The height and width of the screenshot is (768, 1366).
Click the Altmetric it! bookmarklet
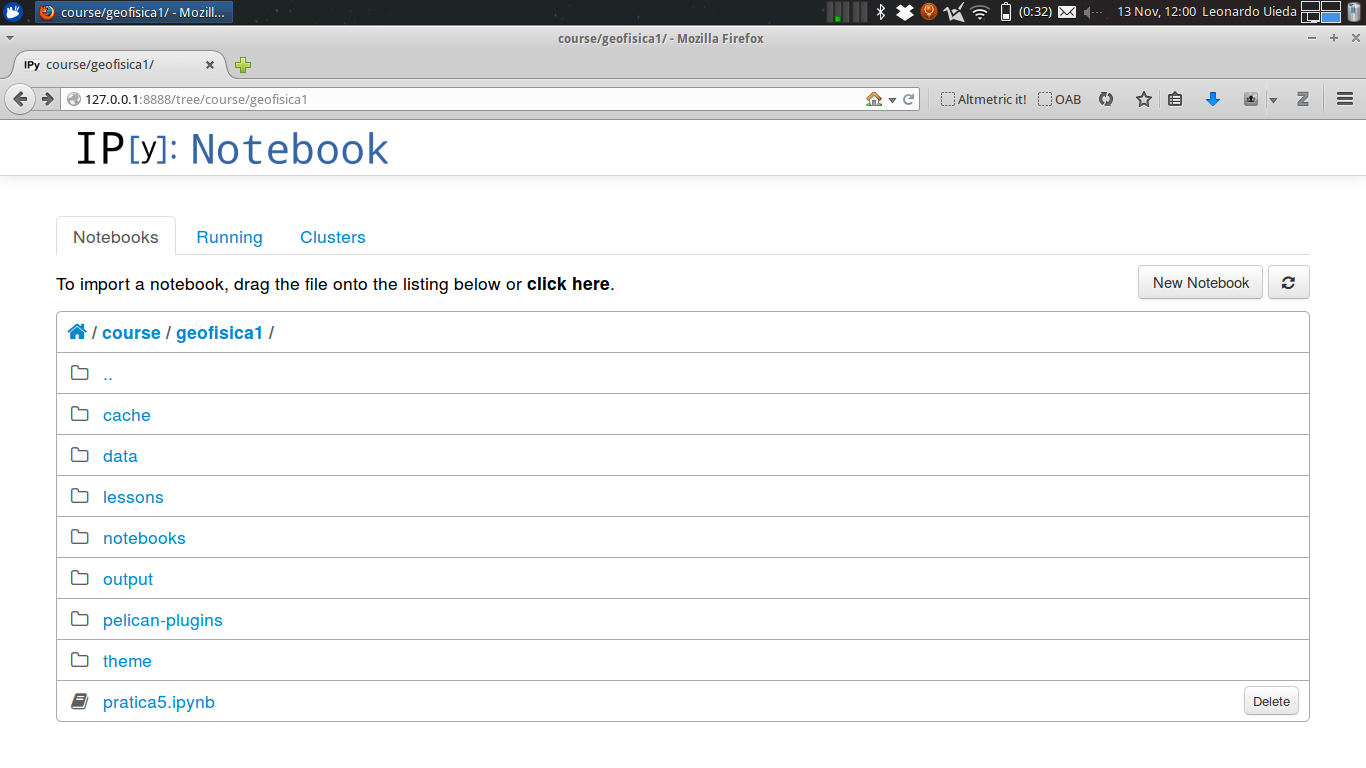[984, 99]
